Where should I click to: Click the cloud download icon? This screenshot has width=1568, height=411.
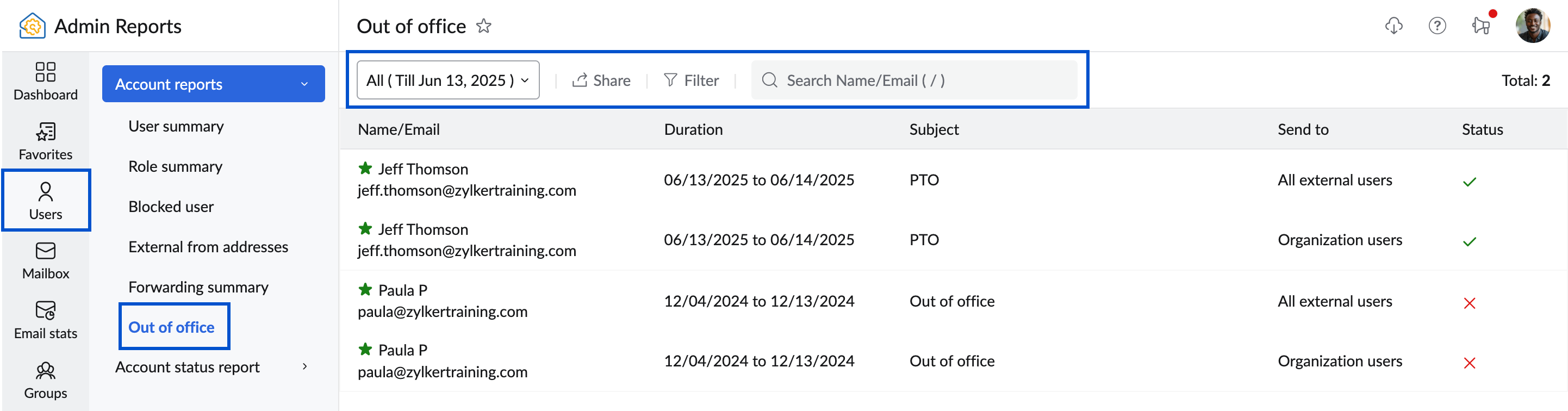click(x=1393, y=26)
